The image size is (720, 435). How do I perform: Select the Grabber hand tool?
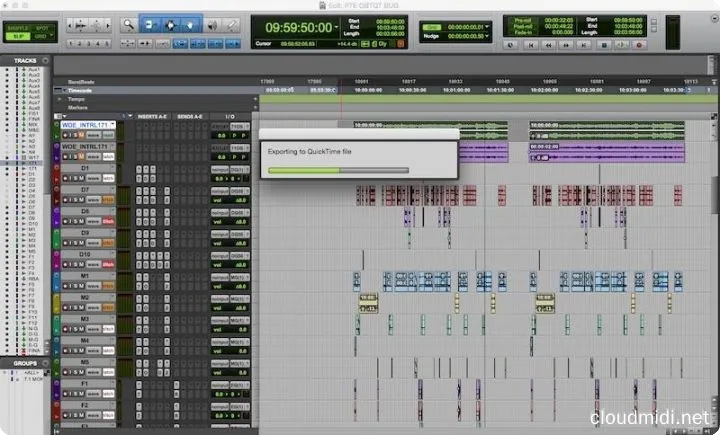(190, 22)
